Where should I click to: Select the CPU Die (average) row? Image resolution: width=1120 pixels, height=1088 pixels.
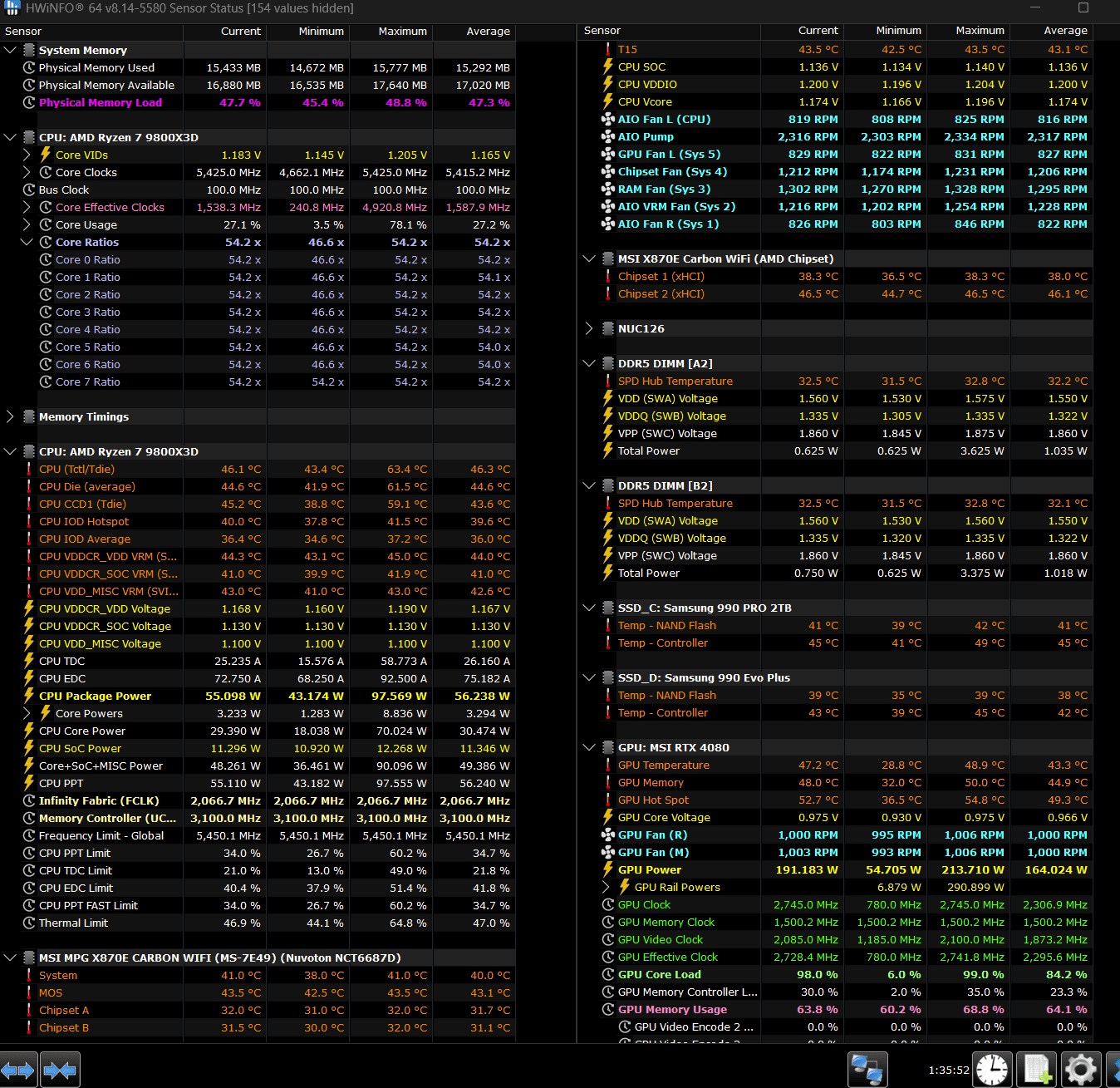258,486
